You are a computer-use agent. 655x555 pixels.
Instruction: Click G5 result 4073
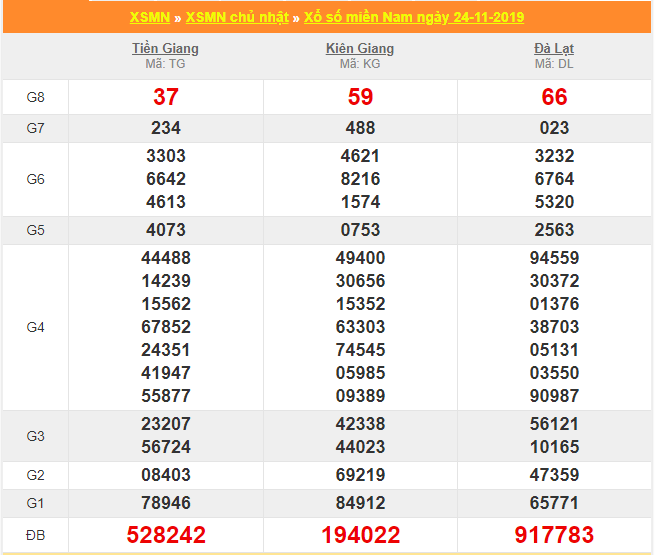(x=165, y=230)
